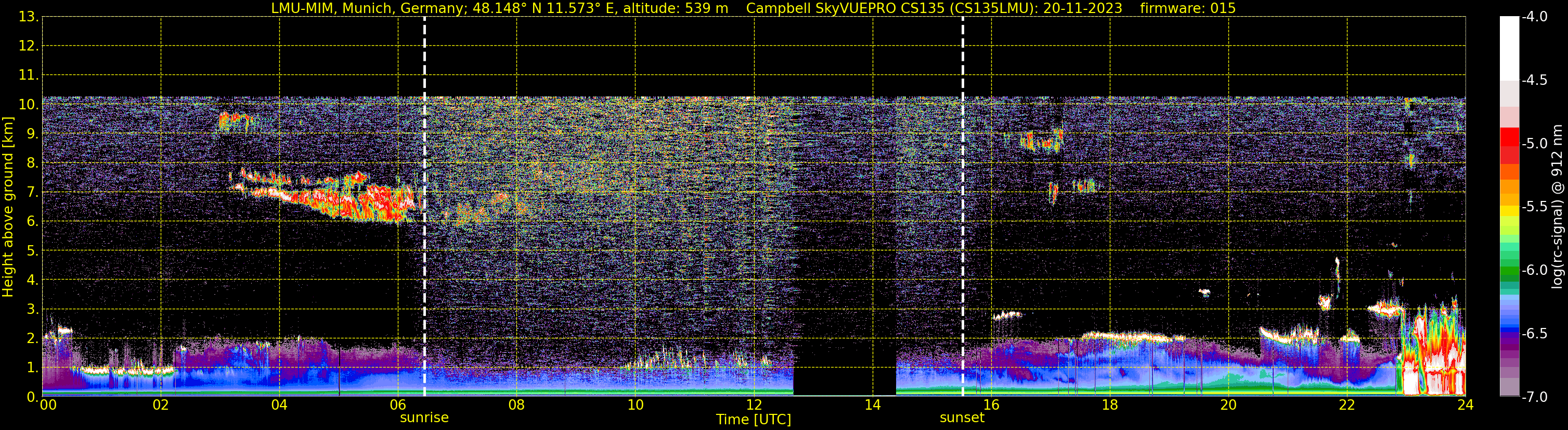Click the '7' height axis tick label
This screenshot has height=430, width=1568.
[x=32, y=193]
